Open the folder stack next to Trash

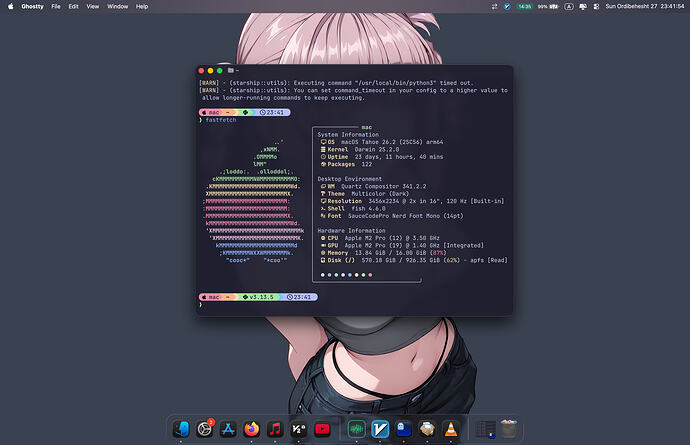coord(485,429)
